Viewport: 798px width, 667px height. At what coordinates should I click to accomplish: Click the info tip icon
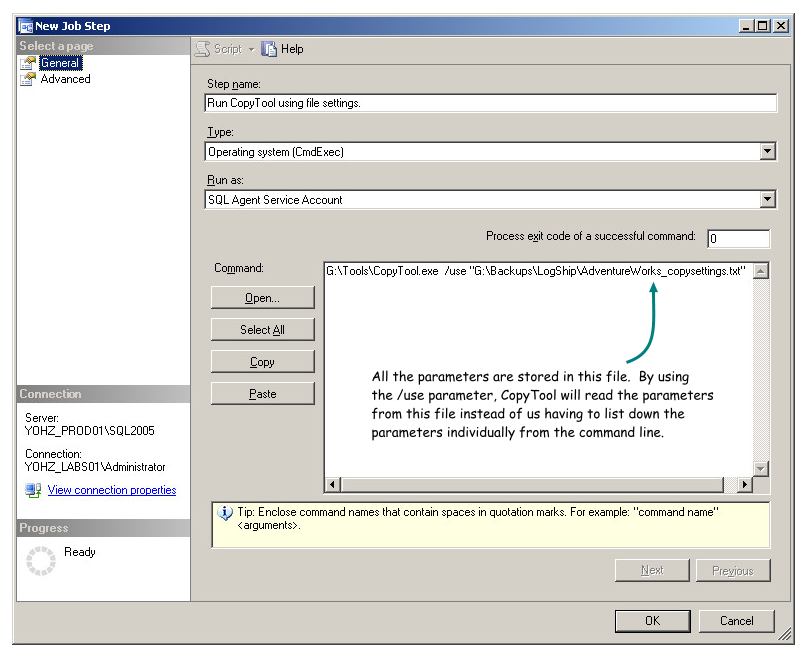tap(225, 513)
